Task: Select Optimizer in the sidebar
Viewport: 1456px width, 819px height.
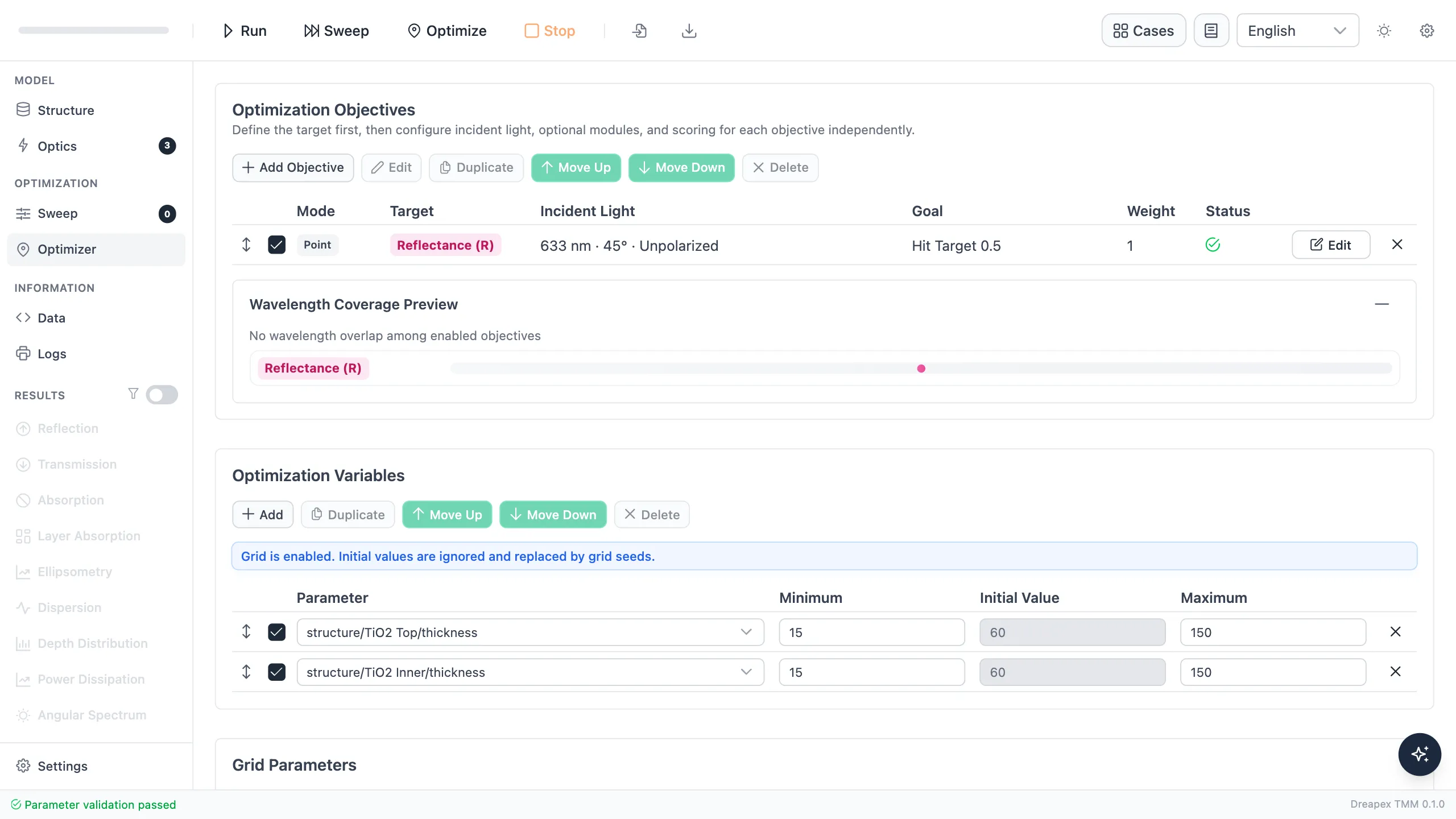Action: (x=96, y=249)
